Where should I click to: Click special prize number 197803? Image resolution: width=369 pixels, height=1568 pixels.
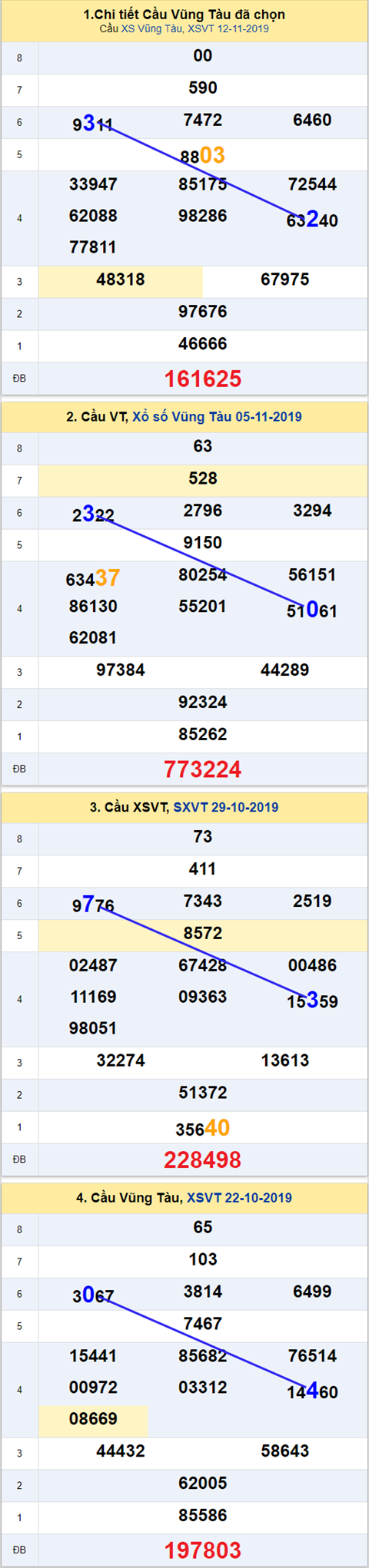coord(203,1550)
